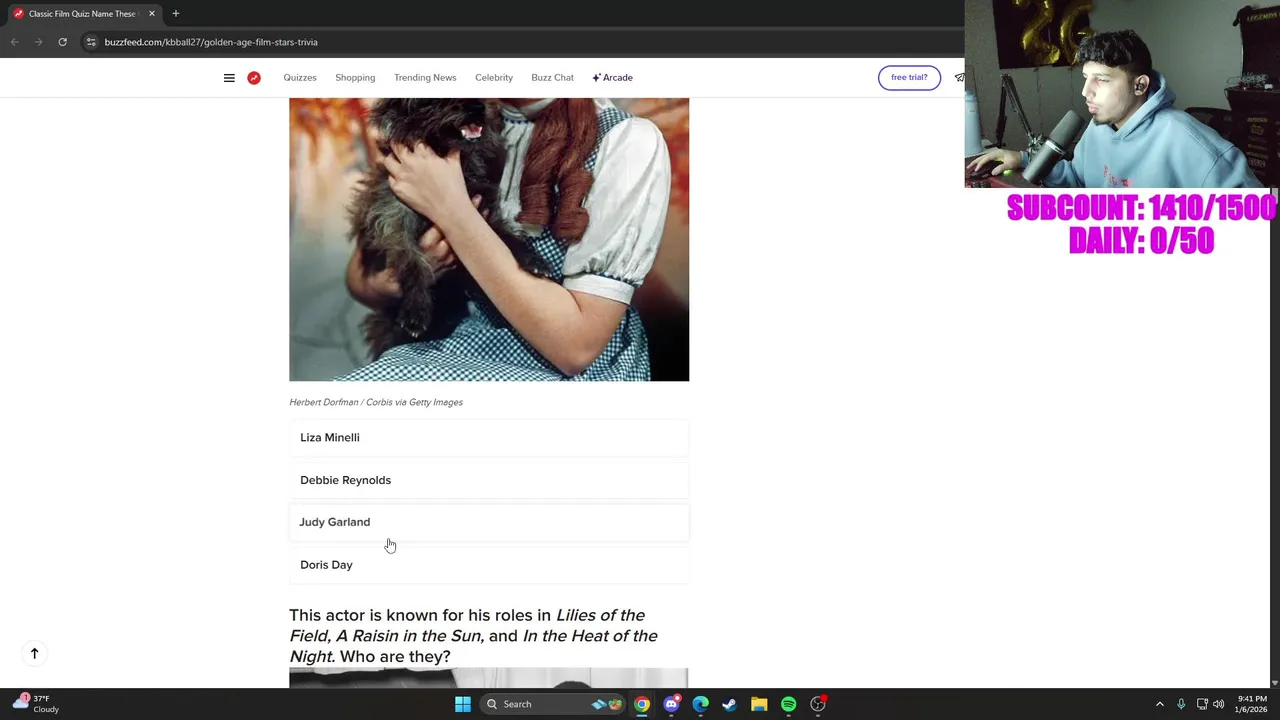This screenshot has width=1280, height=720.
Task: Open the clock showing 9:41 PM
Action: click(1252, 704)
